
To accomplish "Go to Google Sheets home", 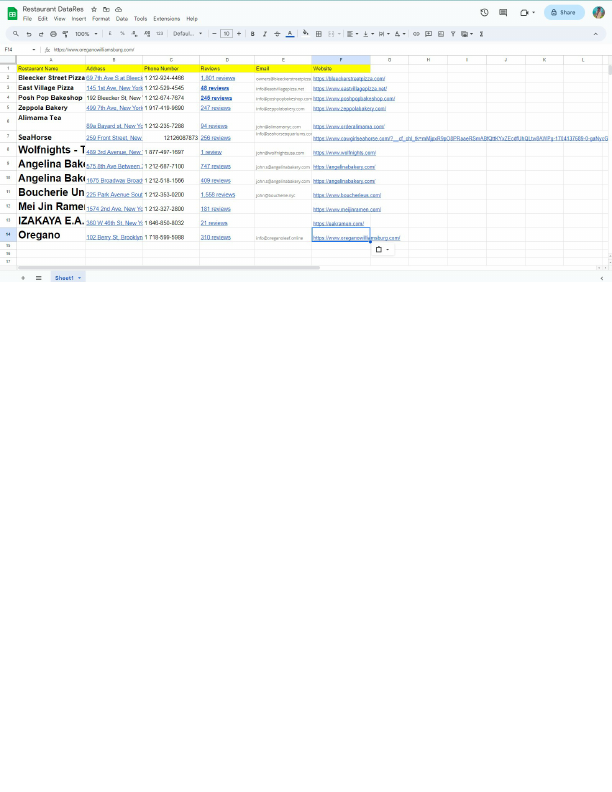I will (x=12, y=14).
